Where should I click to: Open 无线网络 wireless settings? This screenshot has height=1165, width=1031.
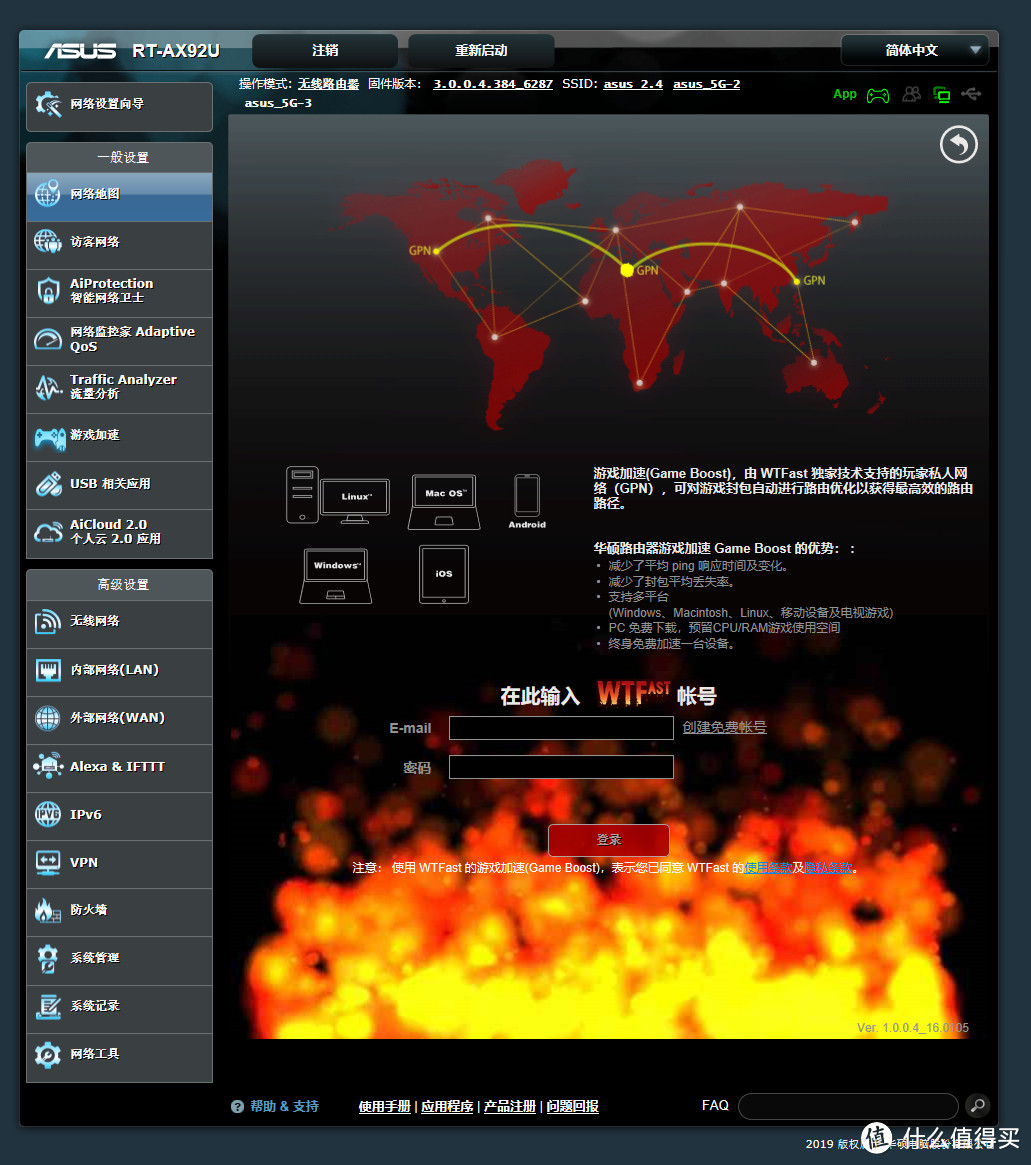120,624
